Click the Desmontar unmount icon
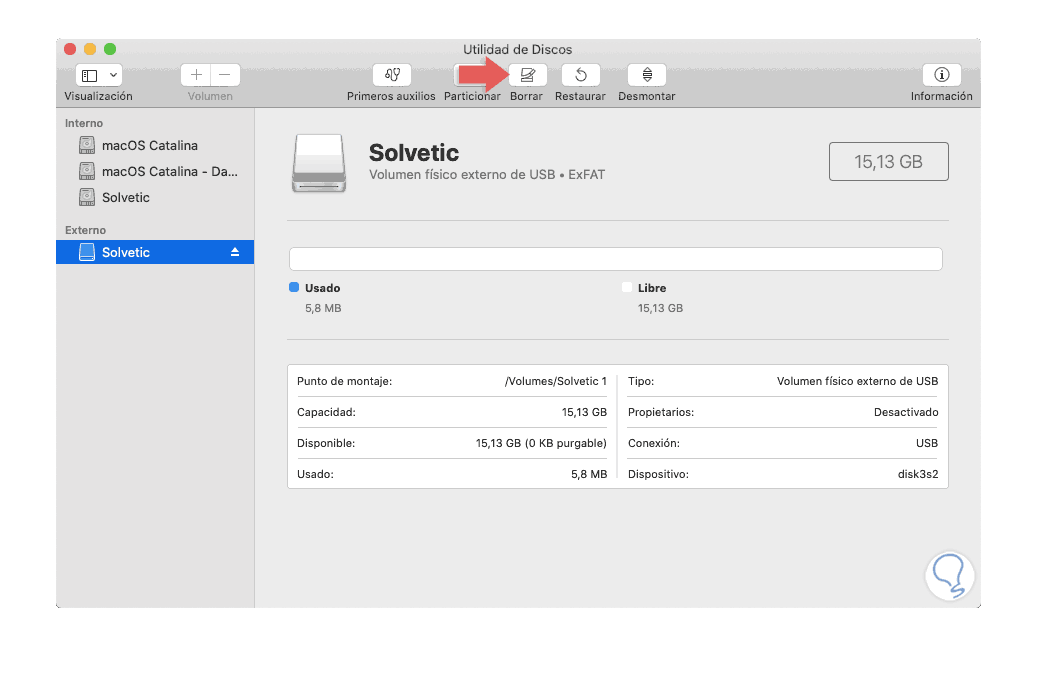1037x682 pixels. (647, 75)
